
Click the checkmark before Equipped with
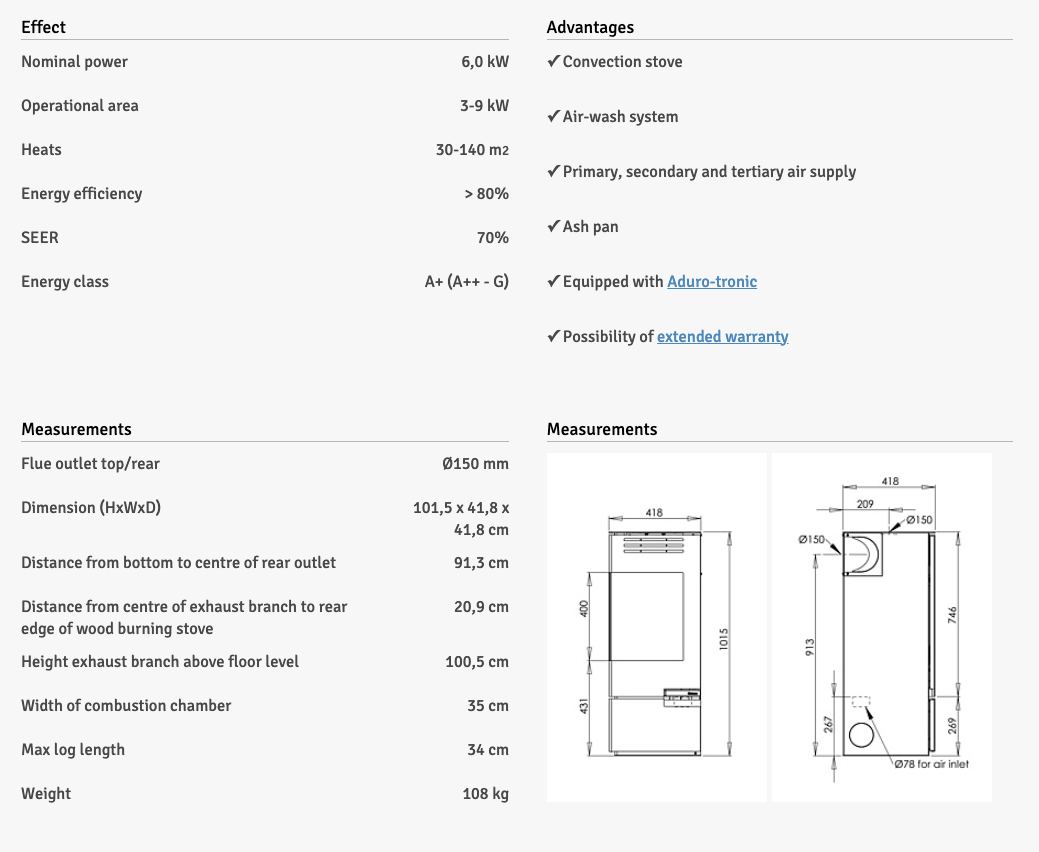[553, 282]
